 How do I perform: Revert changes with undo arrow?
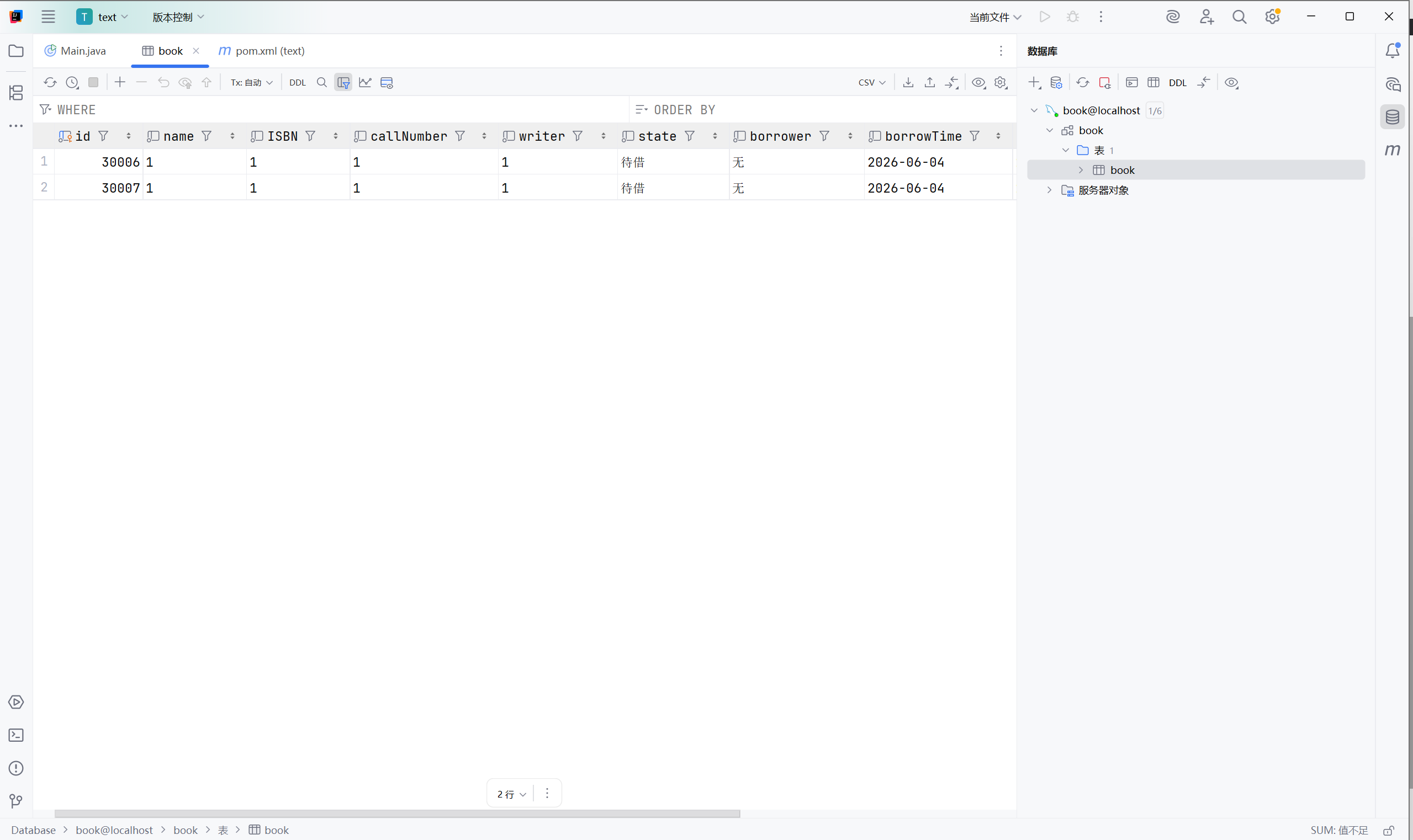click(163, 83)
